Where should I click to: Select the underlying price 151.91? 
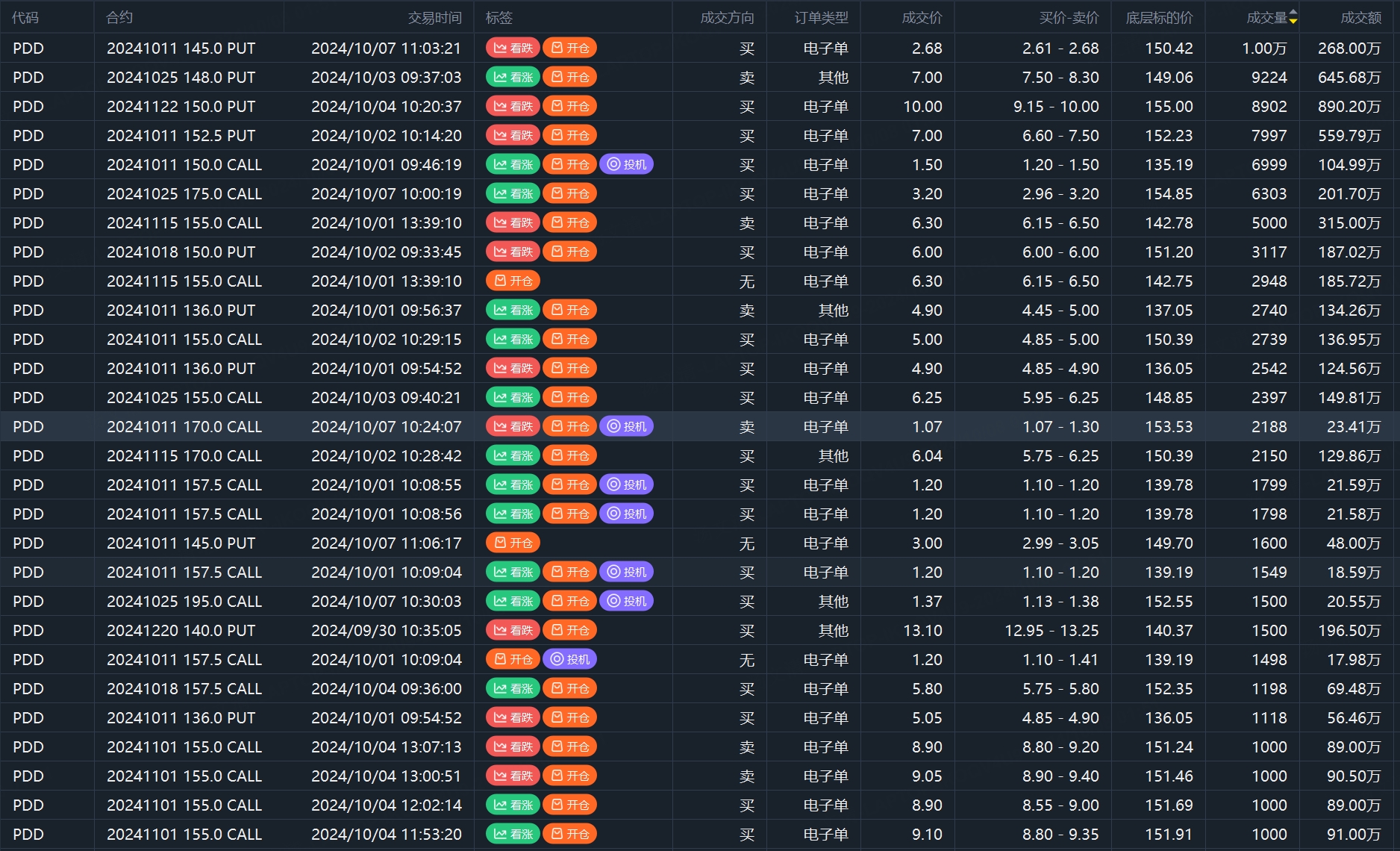(x=1169, y=834)
